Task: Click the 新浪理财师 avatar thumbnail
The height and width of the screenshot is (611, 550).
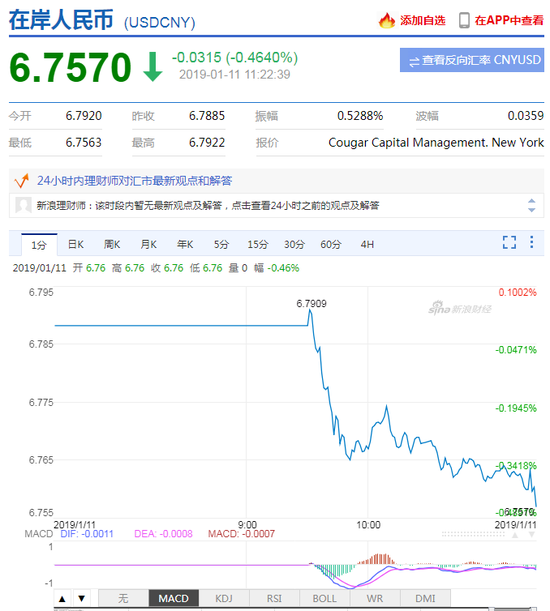Action: click(x=23, y=205)
